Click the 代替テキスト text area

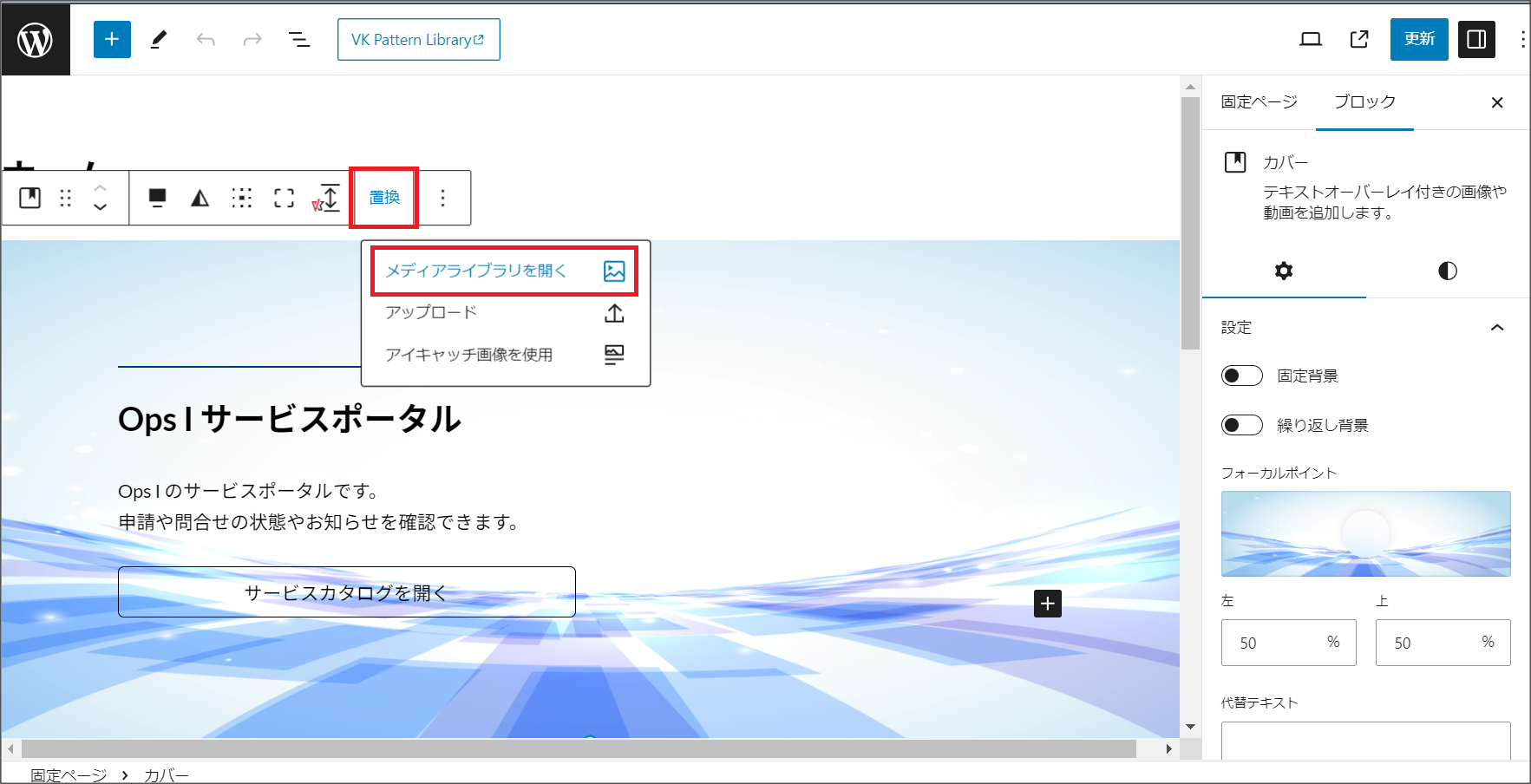pos(1366,742)
